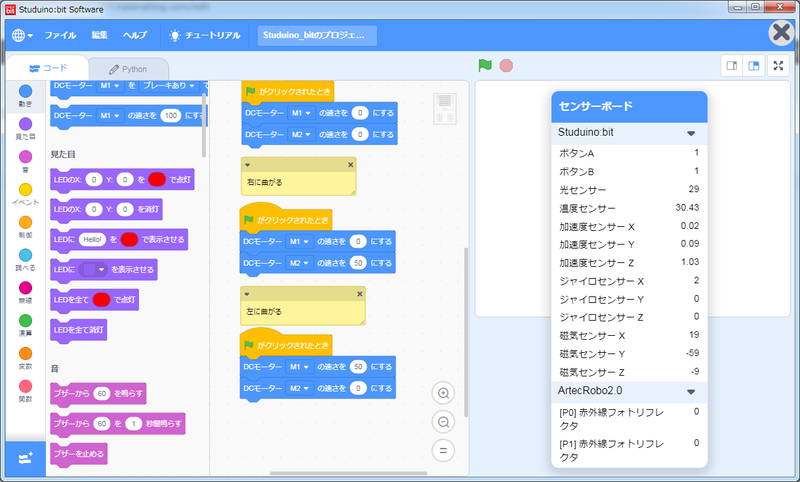Click the 磁気センサー Y row
The width and height of the screenshot is (800, 482).
coord(629,354)
